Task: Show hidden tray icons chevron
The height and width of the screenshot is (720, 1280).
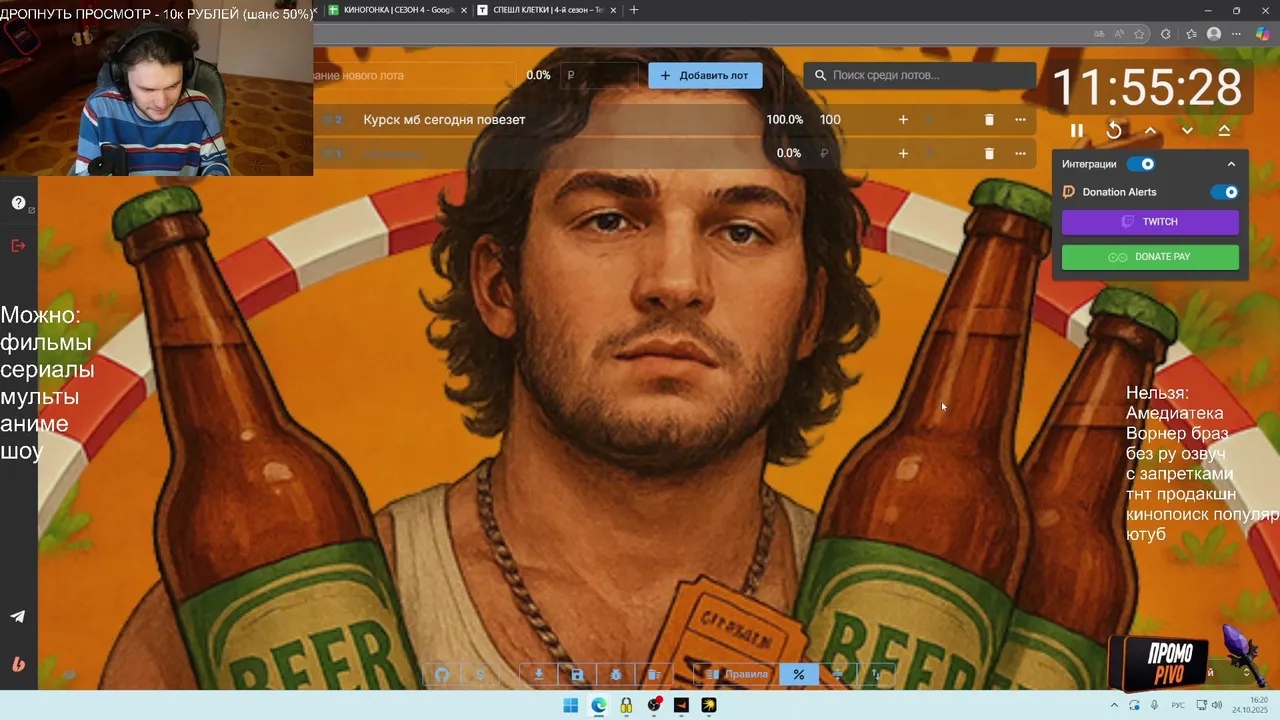Action: [1114, 705]
